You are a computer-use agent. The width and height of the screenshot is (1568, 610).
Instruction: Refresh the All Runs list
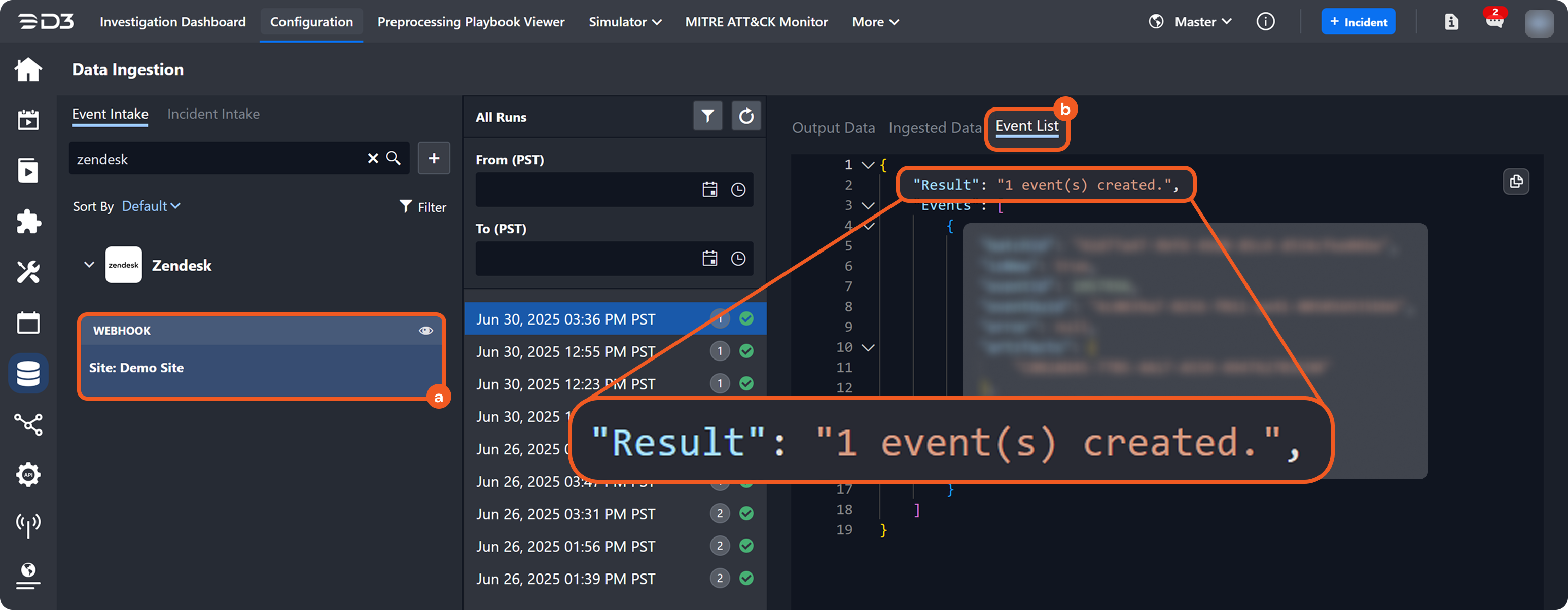pos(746,116)
